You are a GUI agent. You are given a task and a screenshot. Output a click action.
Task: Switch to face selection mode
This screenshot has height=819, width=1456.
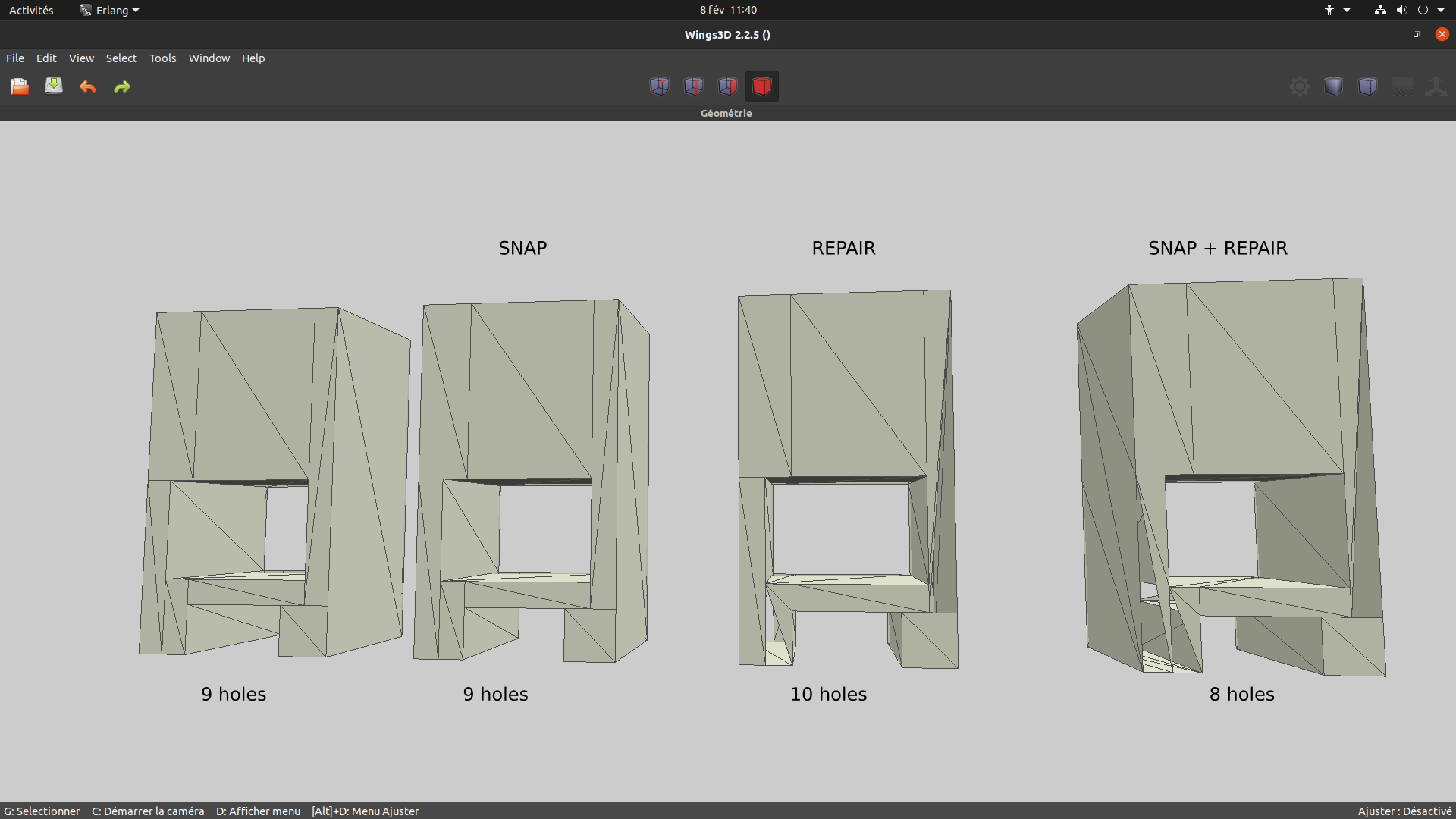727,86
